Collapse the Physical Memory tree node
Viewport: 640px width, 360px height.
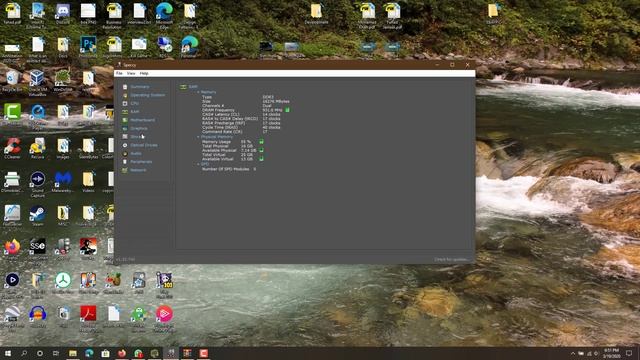pos(198,137)
